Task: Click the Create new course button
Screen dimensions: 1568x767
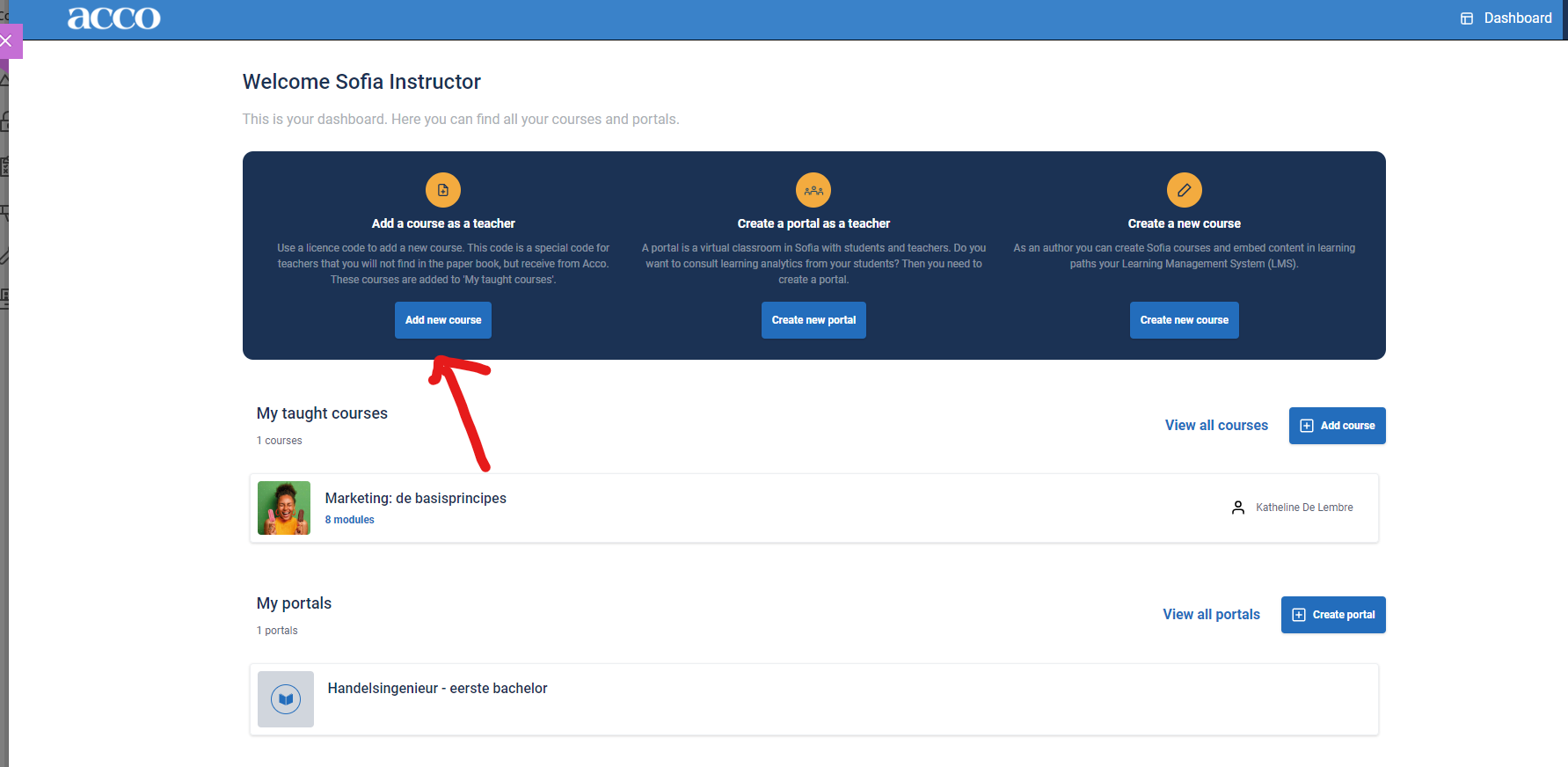Action: (1185, 320)
